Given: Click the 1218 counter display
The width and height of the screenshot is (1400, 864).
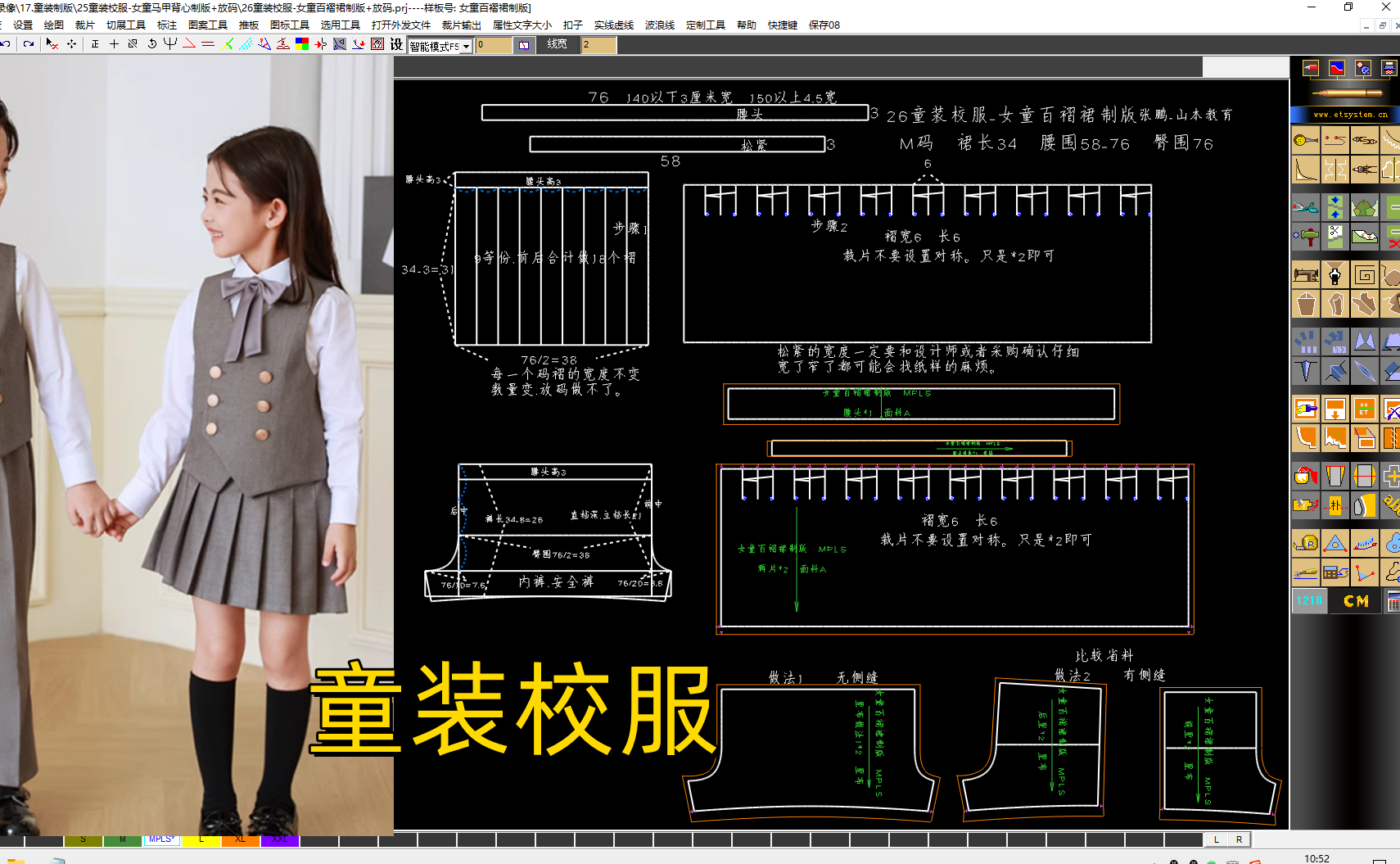Looking at the screenshot, I should click(1309, 600).
